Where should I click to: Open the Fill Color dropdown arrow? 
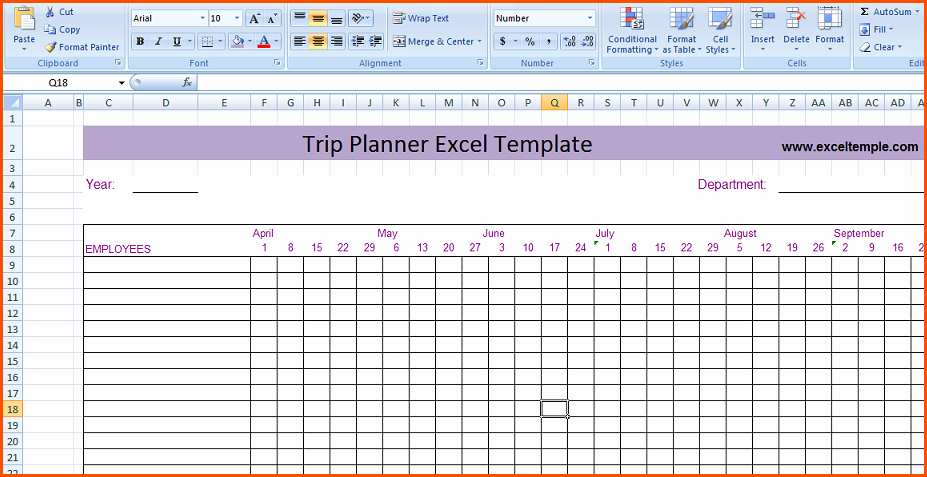(251, 41)
